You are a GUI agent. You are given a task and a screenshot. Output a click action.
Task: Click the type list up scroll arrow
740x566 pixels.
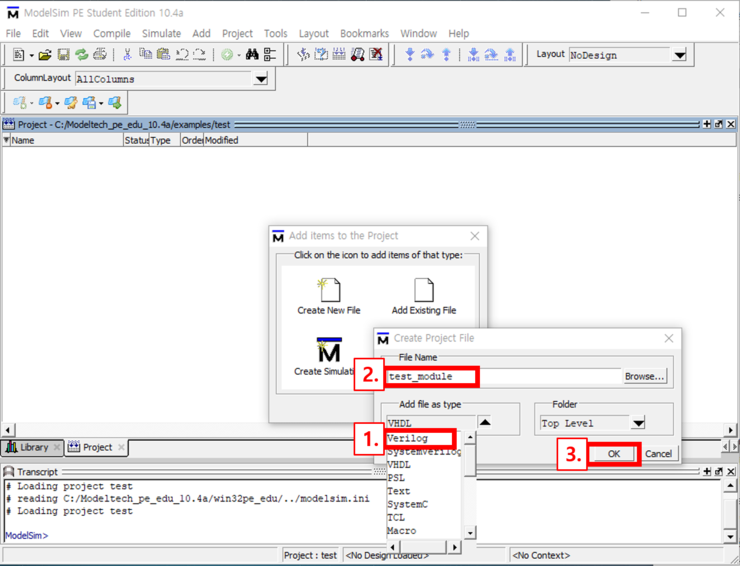point(470,438)
